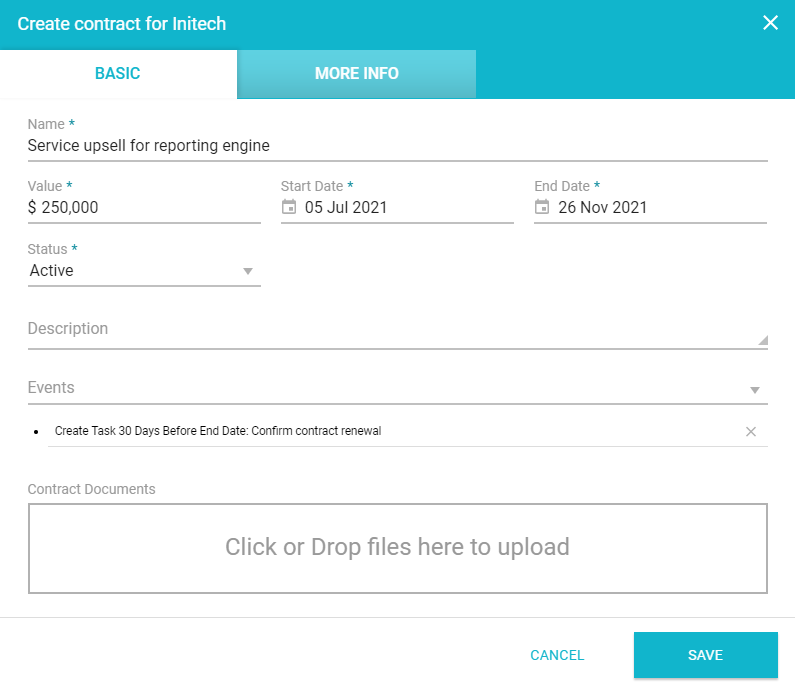Save the contract with the SAVE button
The width and height of the screenshot is (795, 685).
click(705, 656)
